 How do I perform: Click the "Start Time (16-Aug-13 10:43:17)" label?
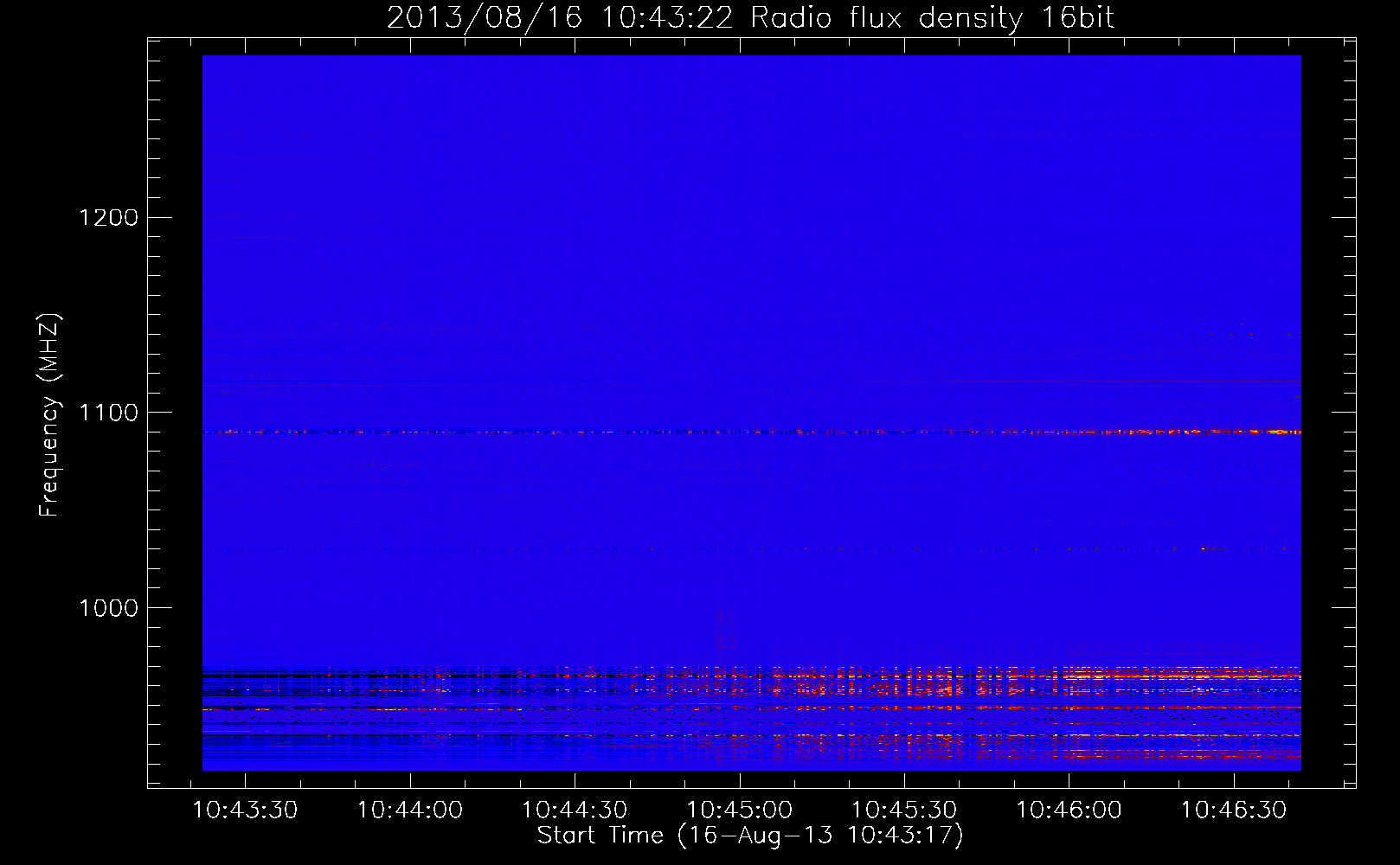coord(750,836)
